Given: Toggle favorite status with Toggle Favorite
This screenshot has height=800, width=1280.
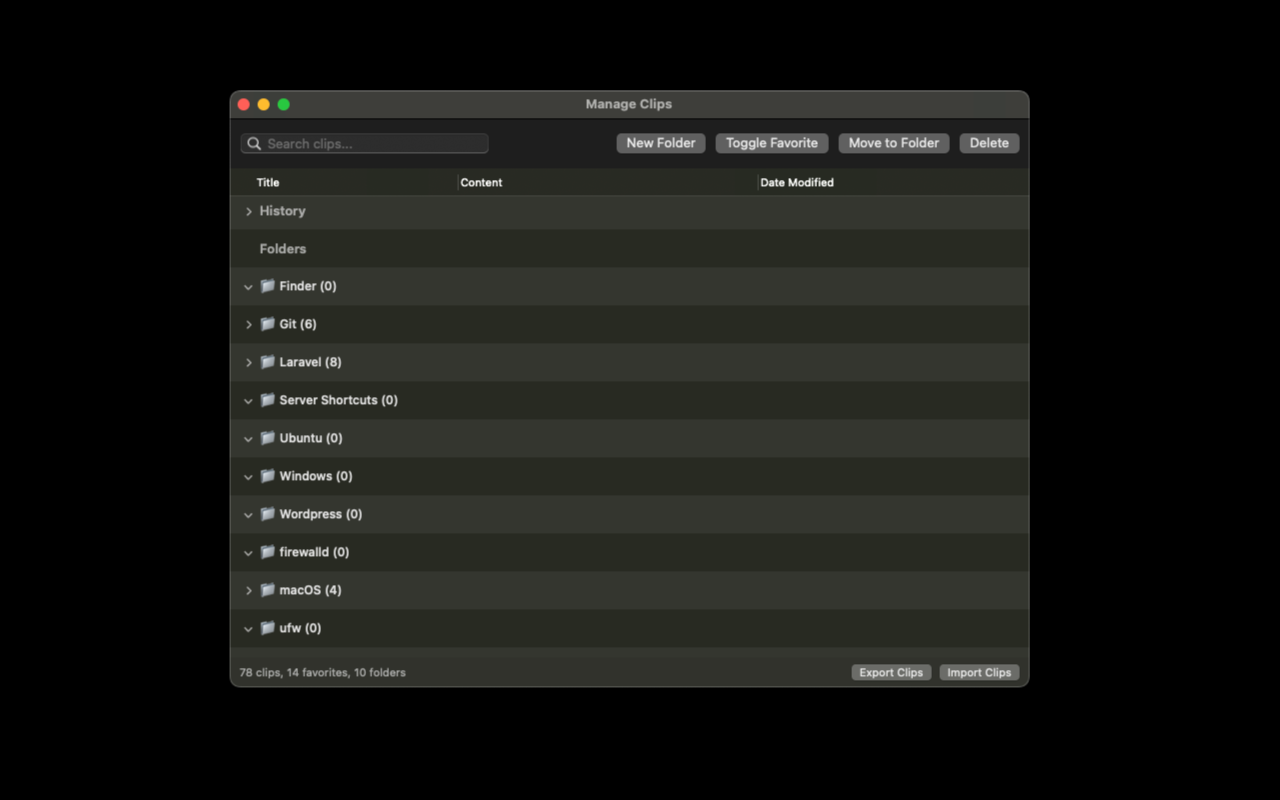Looking at the screenshot, I should [x=771, y=143].
